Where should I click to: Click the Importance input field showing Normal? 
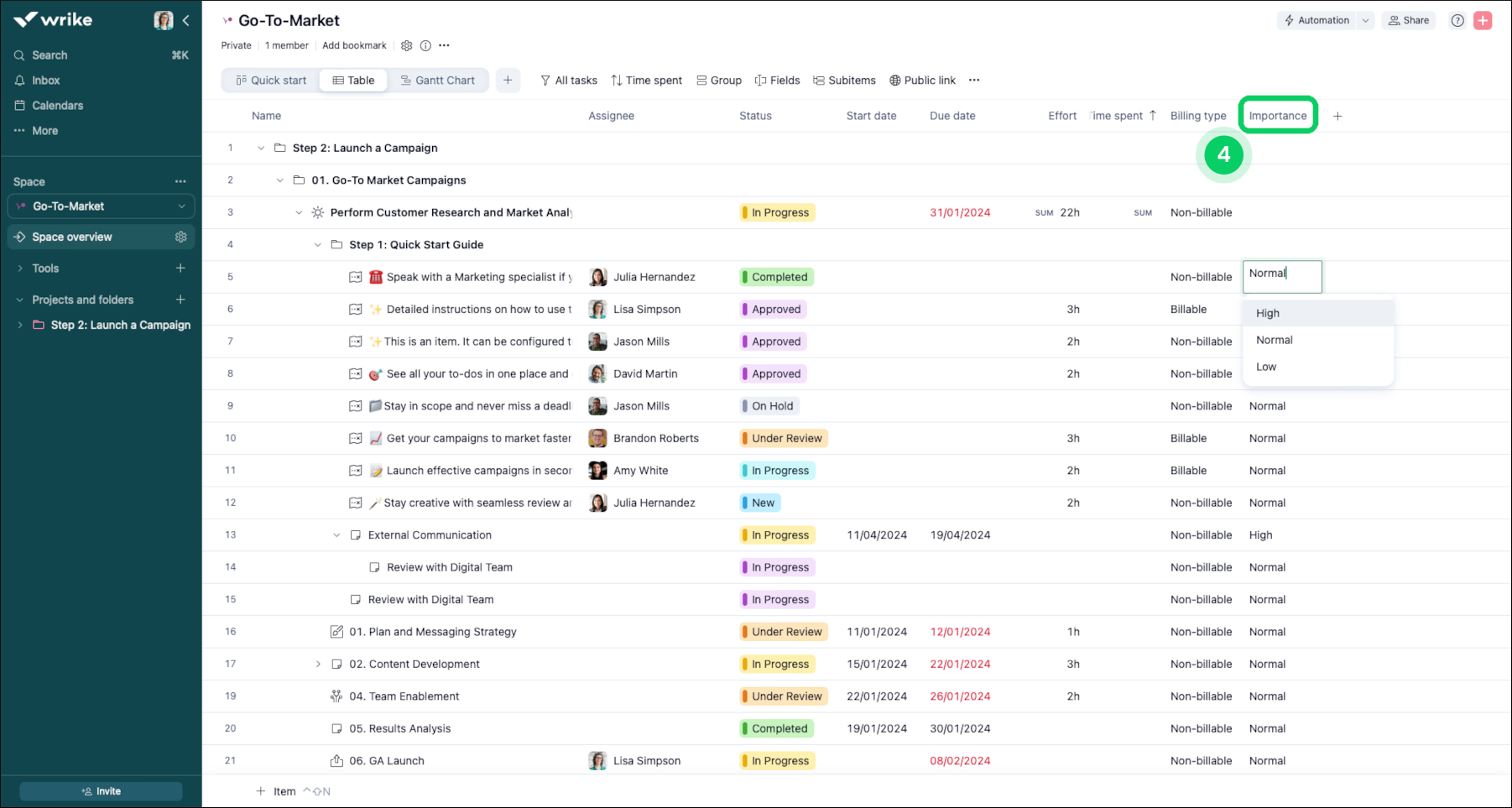(1281, 276)
